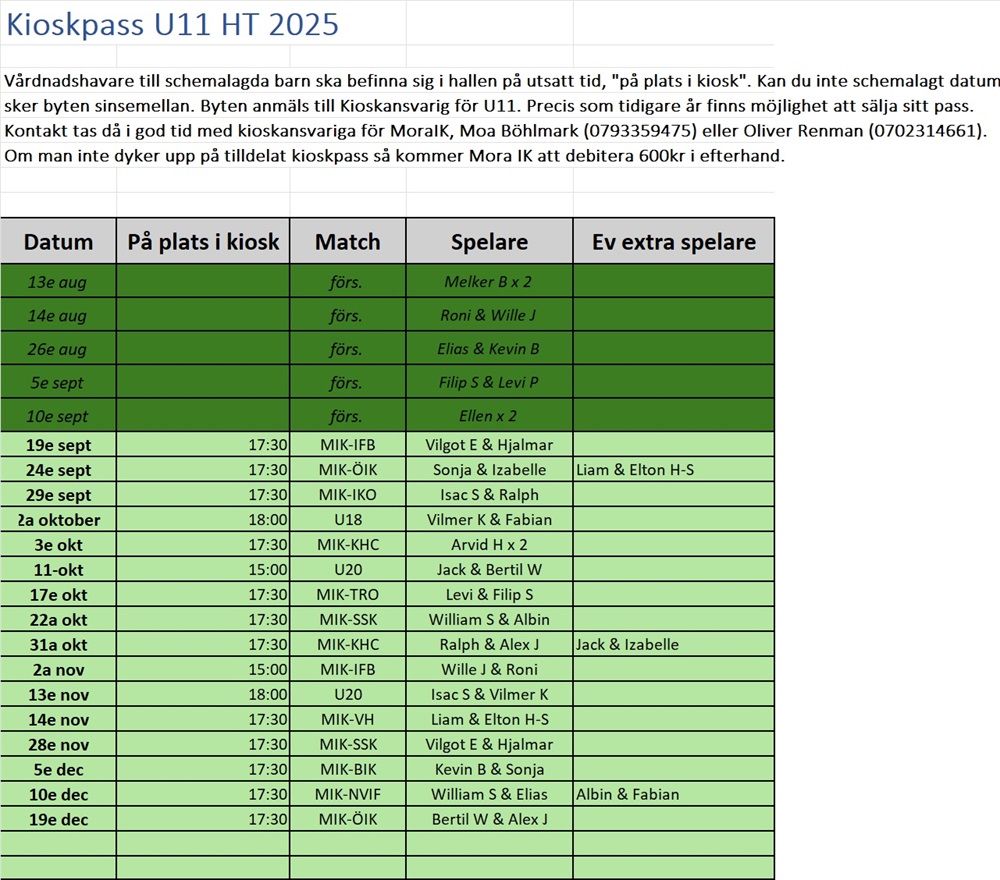Select the "På plats i kiosk" header cell
Viewport: 1000px width, 880px height.
coord(203,241)
